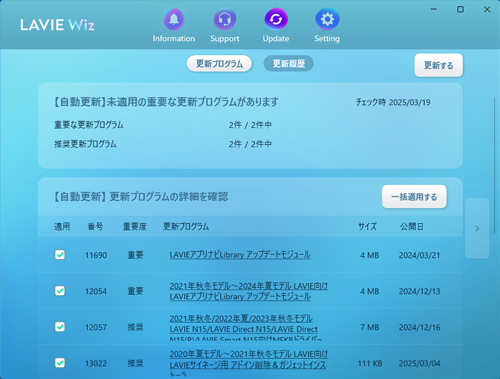The width and height of the screenshot is (500, 379).
Task: Switch to the 更新履歴 tab
Action: tap(289, 64)
